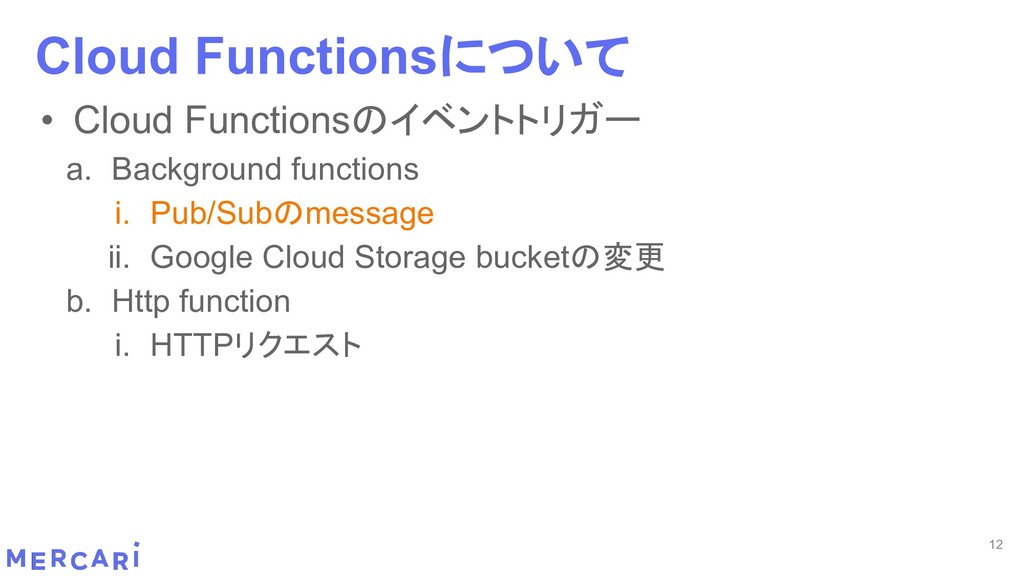This screenshot has width=1024, height=576.
Task: Select the HTTPリクエスト text
Action: pyautogui.click(x=254, y=346)
